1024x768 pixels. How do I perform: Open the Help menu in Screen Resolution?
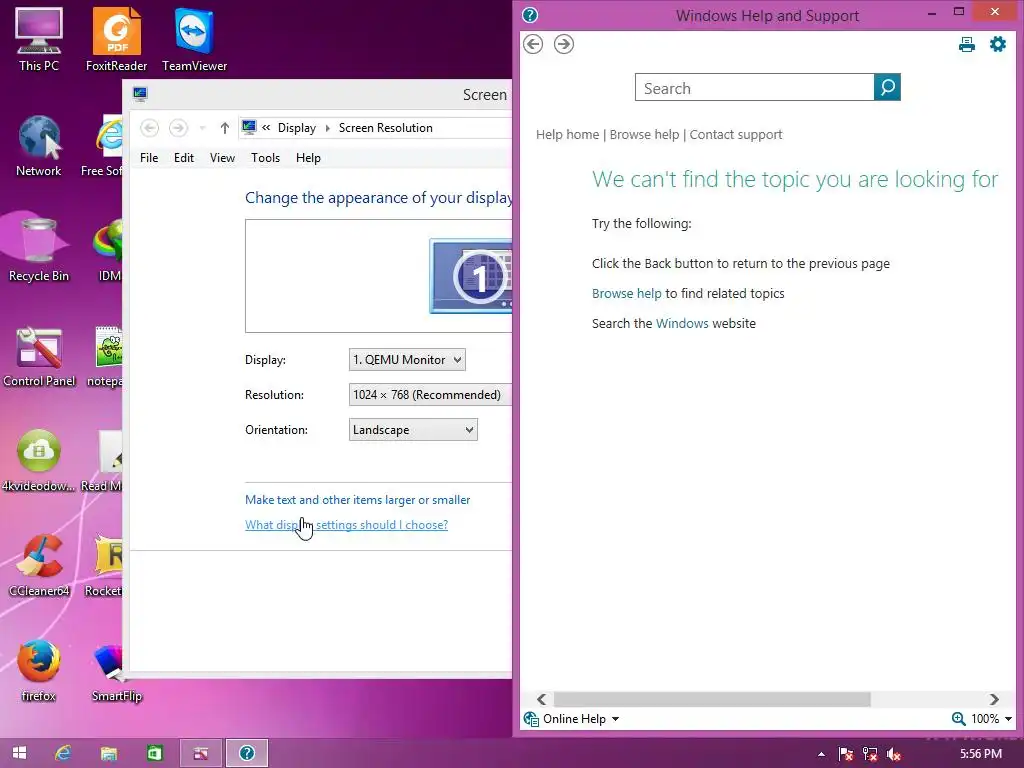308,158
